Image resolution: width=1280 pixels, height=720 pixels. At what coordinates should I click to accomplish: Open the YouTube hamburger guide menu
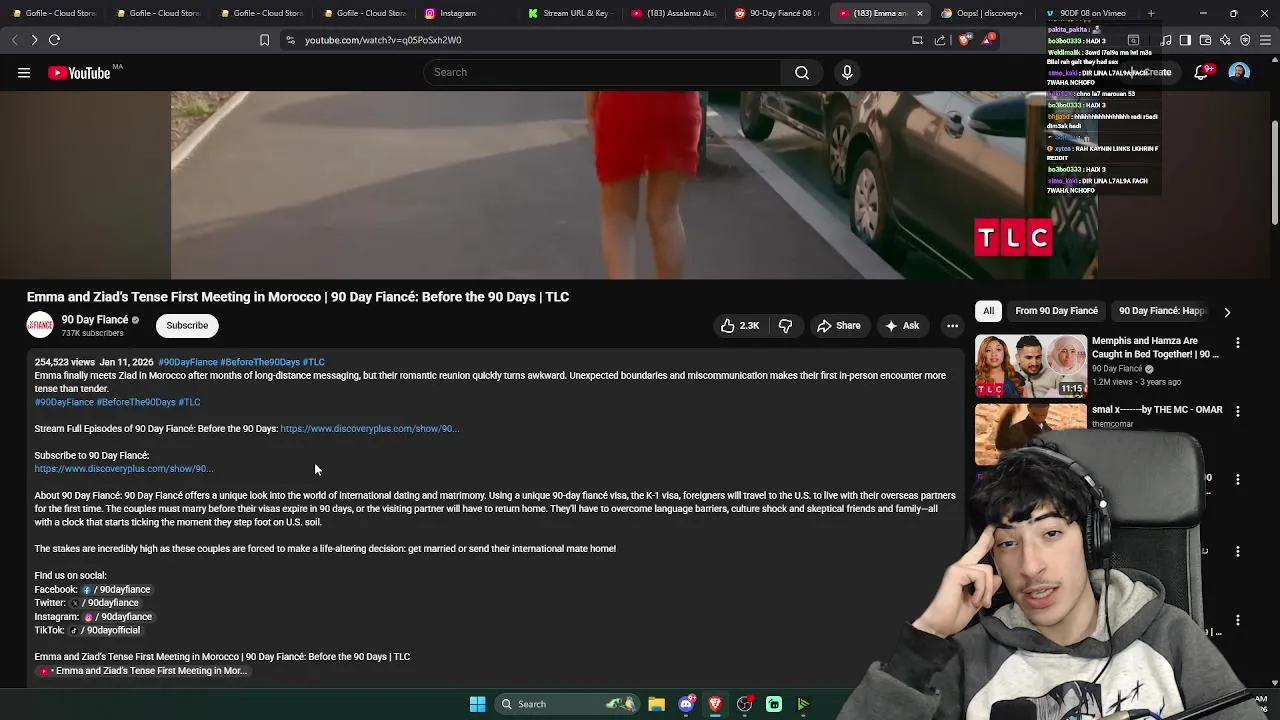click(x=24, y=72)
